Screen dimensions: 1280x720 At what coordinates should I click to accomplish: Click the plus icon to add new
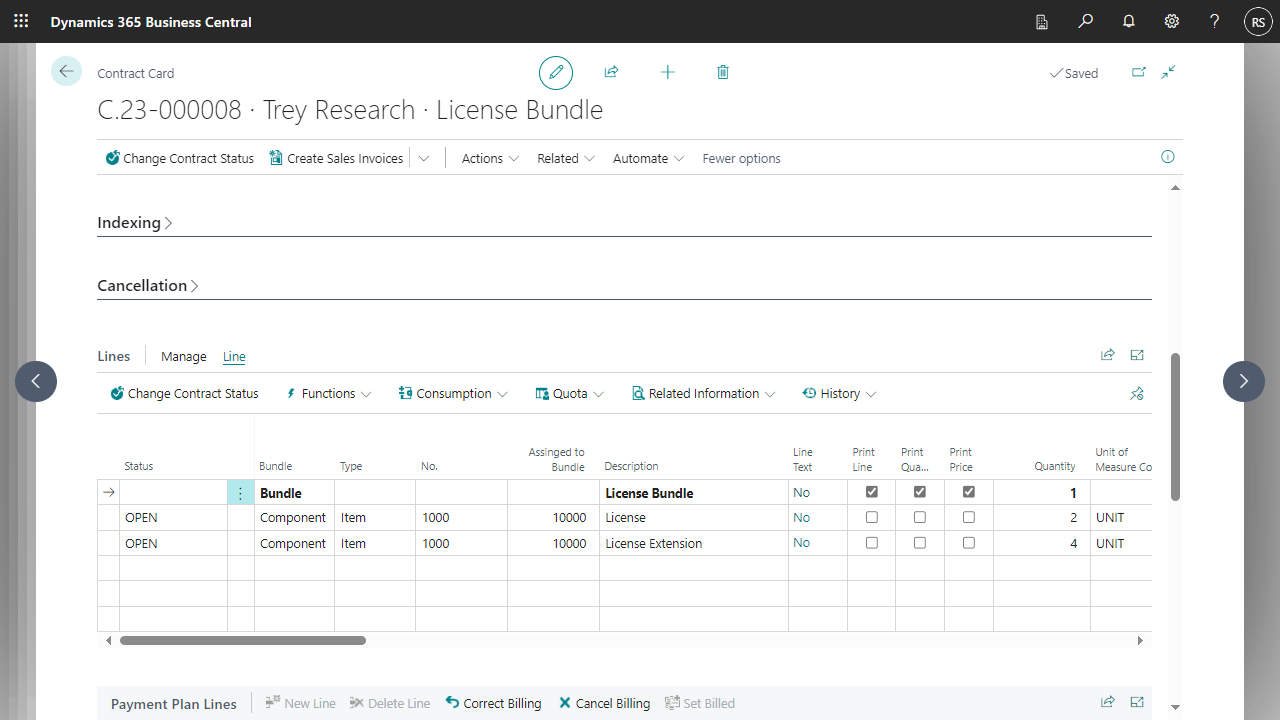click(x=667, y=72)
